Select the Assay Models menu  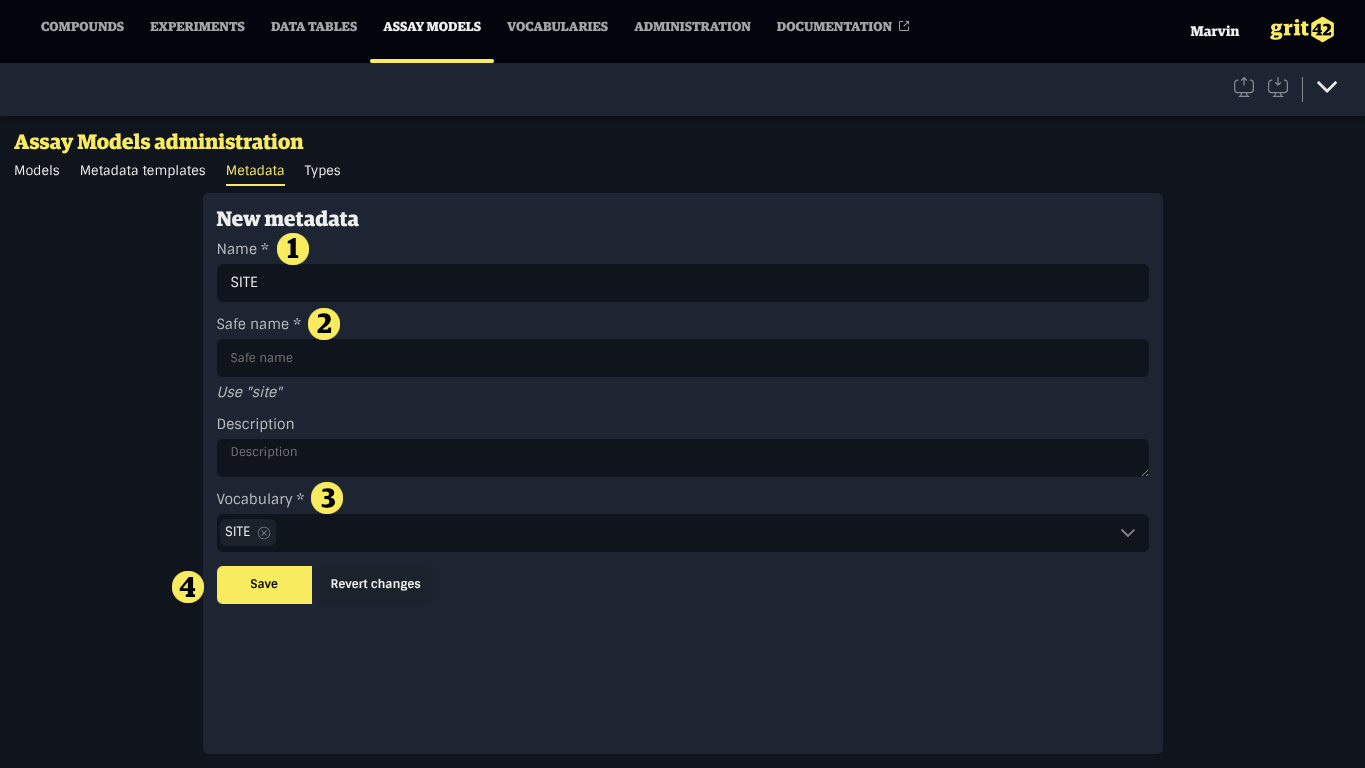(432, 27)
